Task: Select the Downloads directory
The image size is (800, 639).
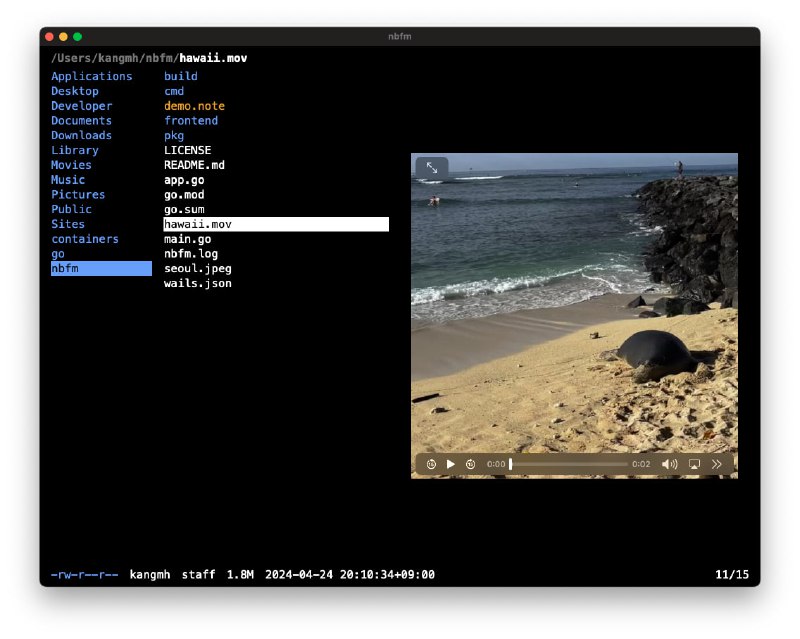Action: 81,135
